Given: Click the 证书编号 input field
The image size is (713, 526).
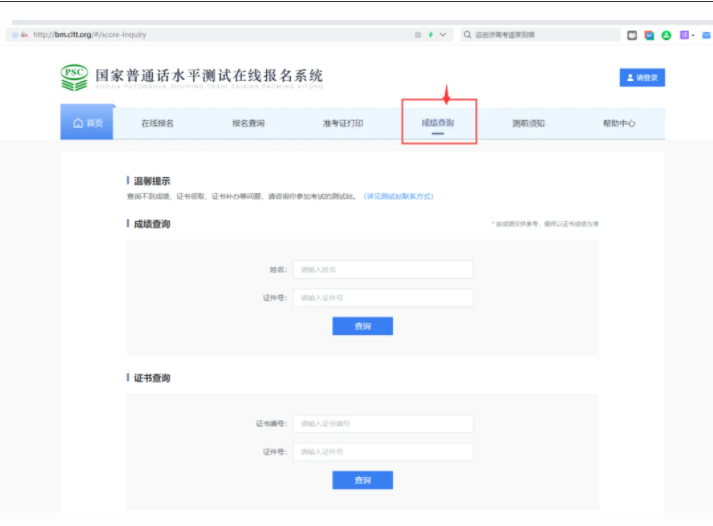Looking at the screenshot, I should pos(382,423).
